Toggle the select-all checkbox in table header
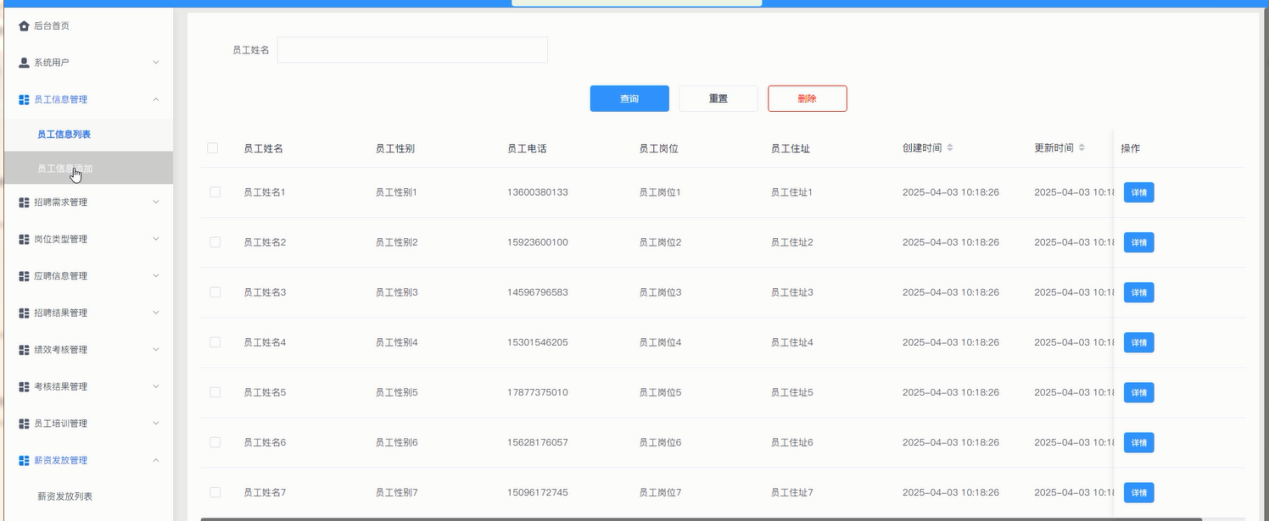Image resolution: width=1269 pixels, height=521 pixels. (x=213, y=148)
